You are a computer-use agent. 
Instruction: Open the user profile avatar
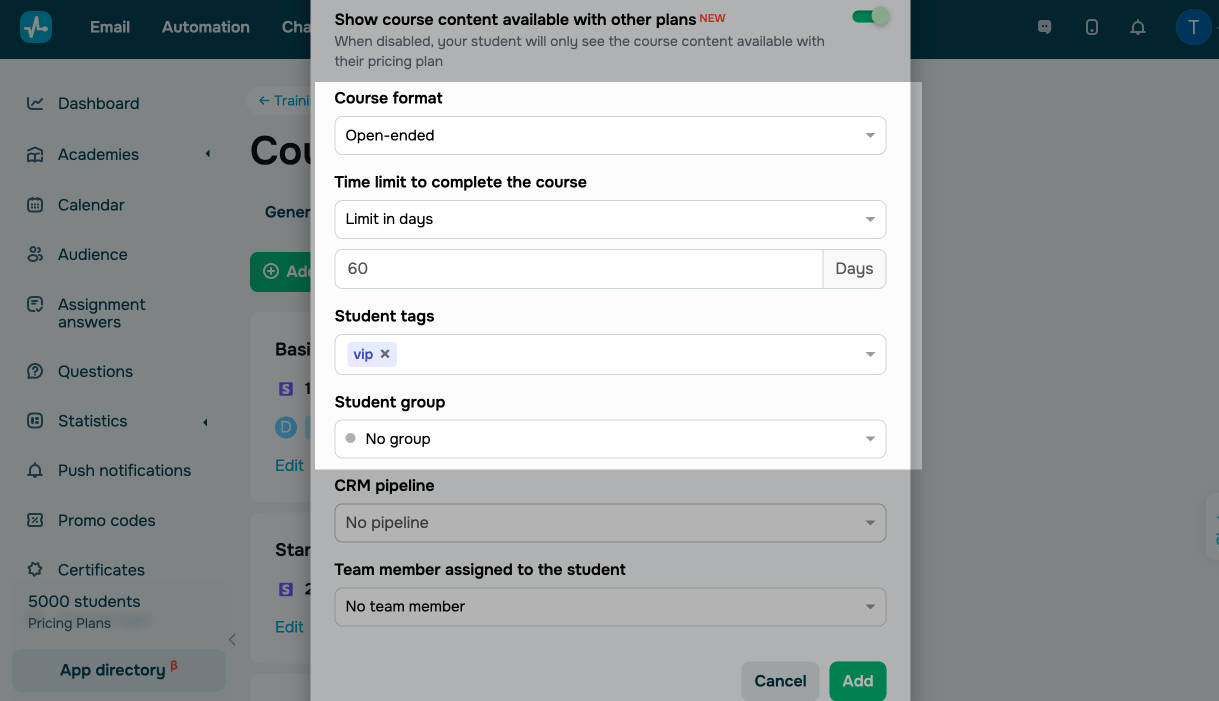click(x=1193, y=27)
